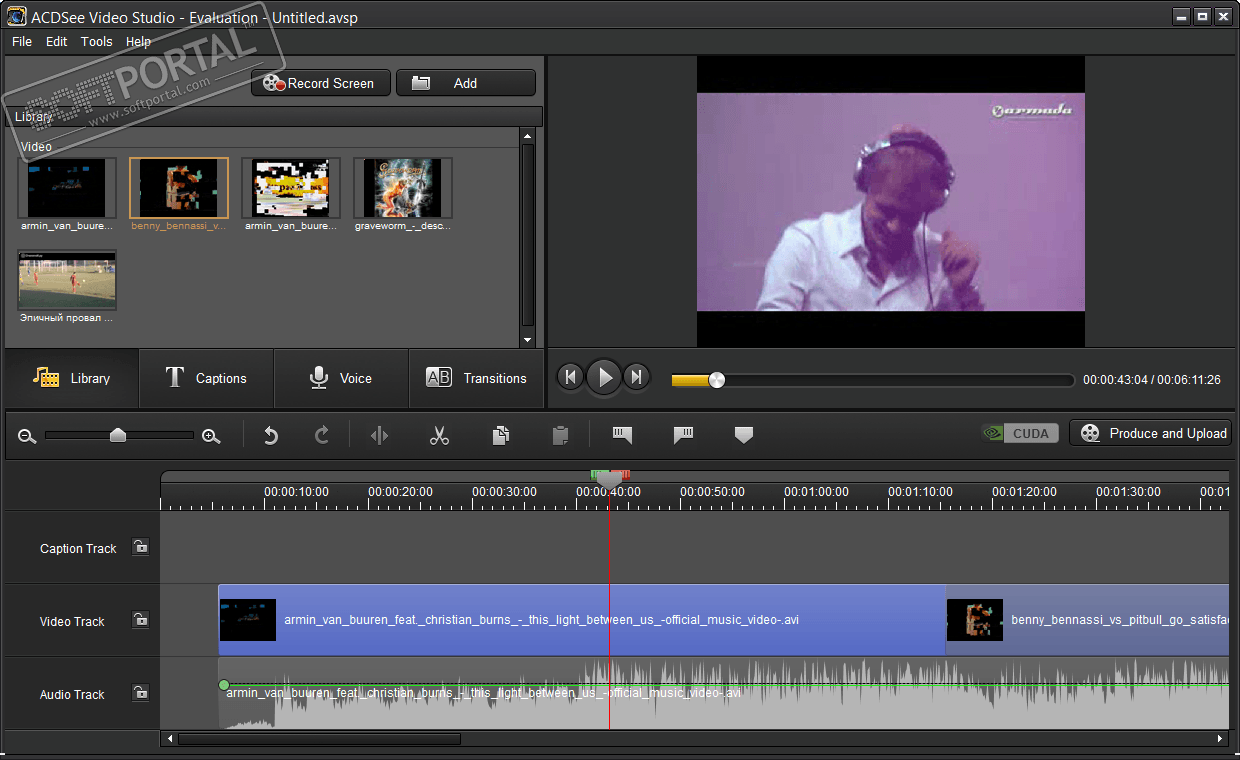Click the preview timecode 00:00:43:04
Screen dimensions: 1240x760
coord(1115,380)
